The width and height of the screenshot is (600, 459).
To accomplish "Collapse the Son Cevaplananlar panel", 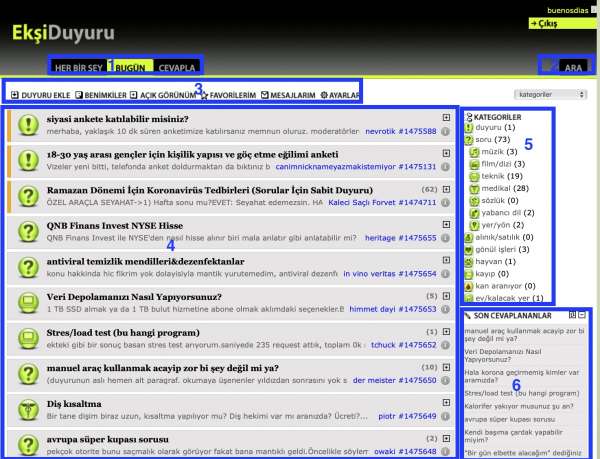I will coord(582,315).
